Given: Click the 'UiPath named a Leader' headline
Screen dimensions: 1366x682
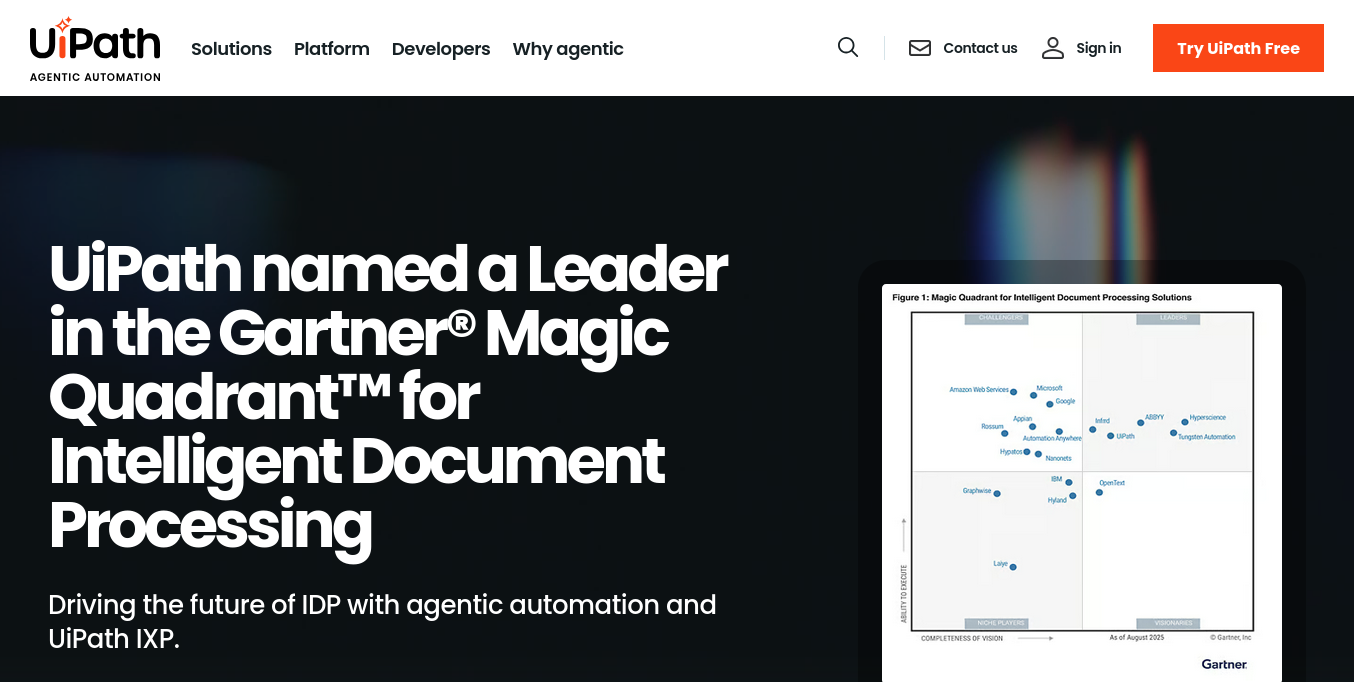Looking at the screenshot, I should tap(388, 397).
